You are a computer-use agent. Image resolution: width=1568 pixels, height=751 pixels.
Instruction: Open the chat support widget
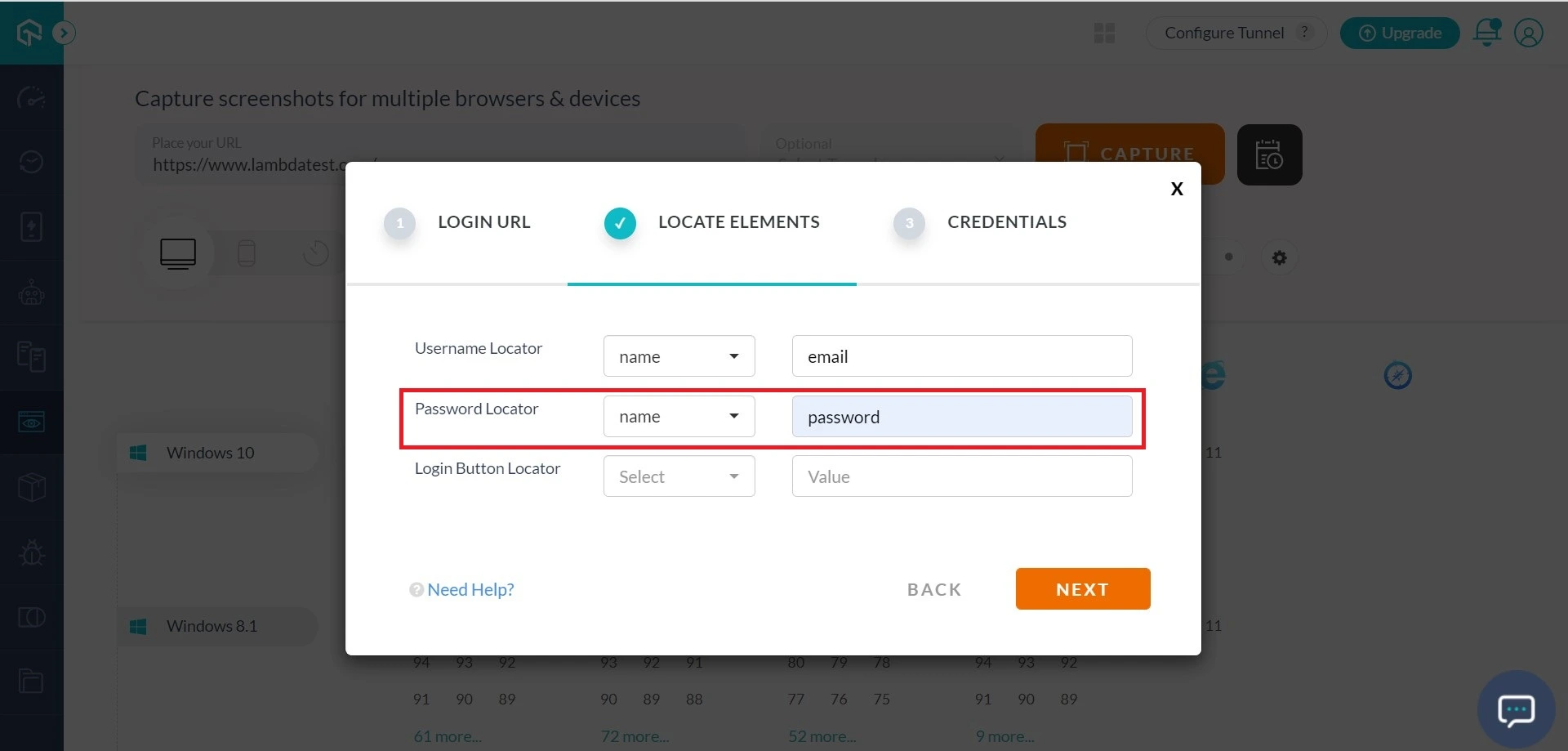[x=1516, y=709]
